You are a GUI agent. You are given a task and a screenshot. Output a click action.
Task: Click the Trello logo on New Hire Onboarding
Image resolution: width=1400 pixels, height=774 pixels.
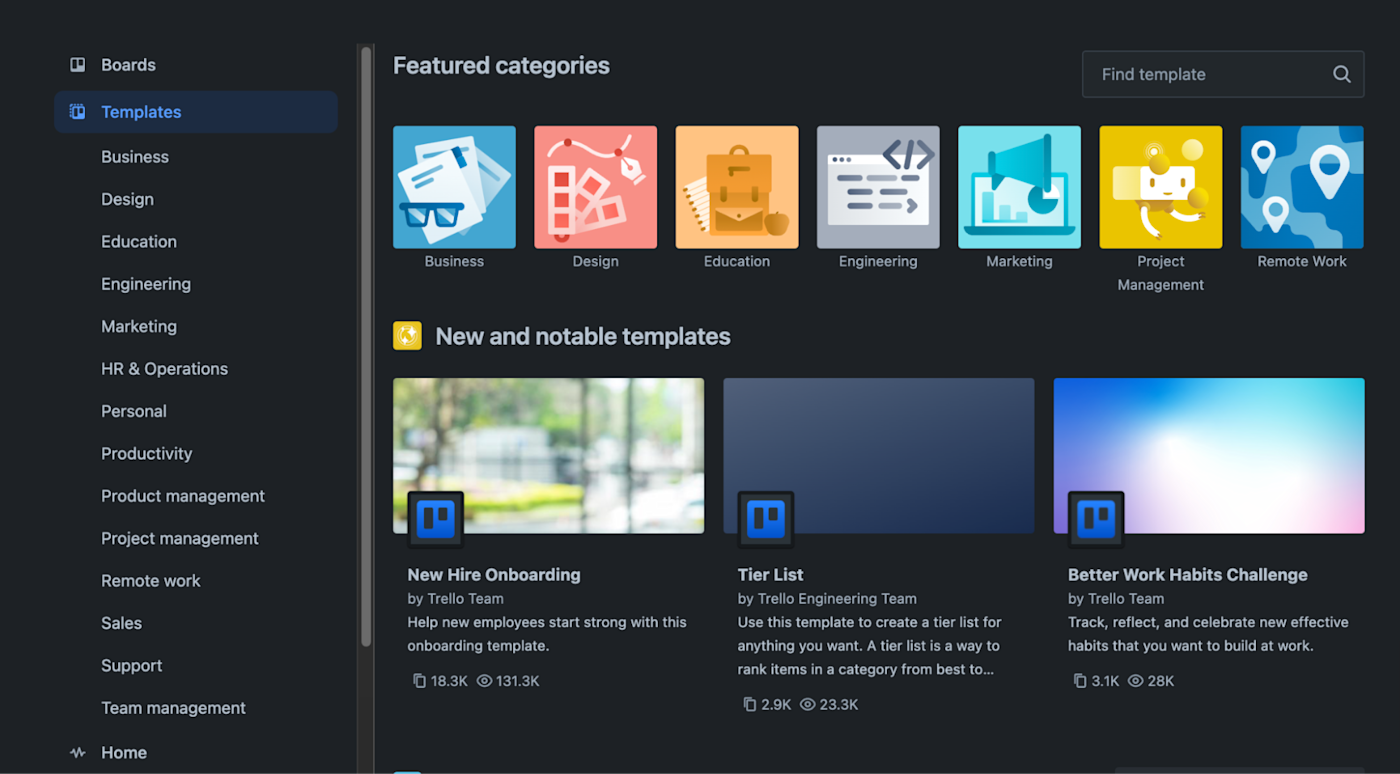(x=436, y=520)
